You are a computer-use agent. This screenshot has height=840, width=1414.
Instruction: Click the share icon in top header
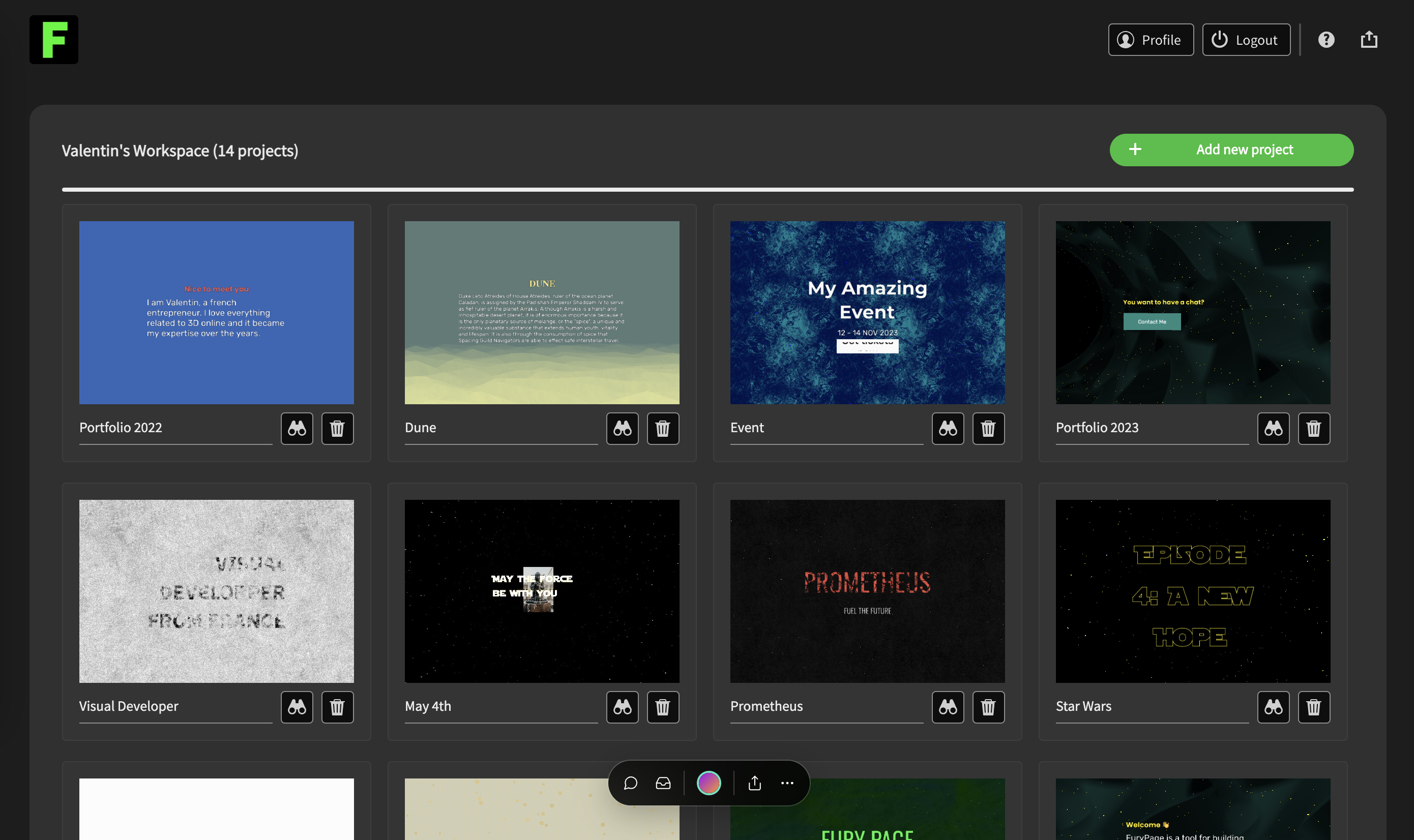coord(1369,40)
